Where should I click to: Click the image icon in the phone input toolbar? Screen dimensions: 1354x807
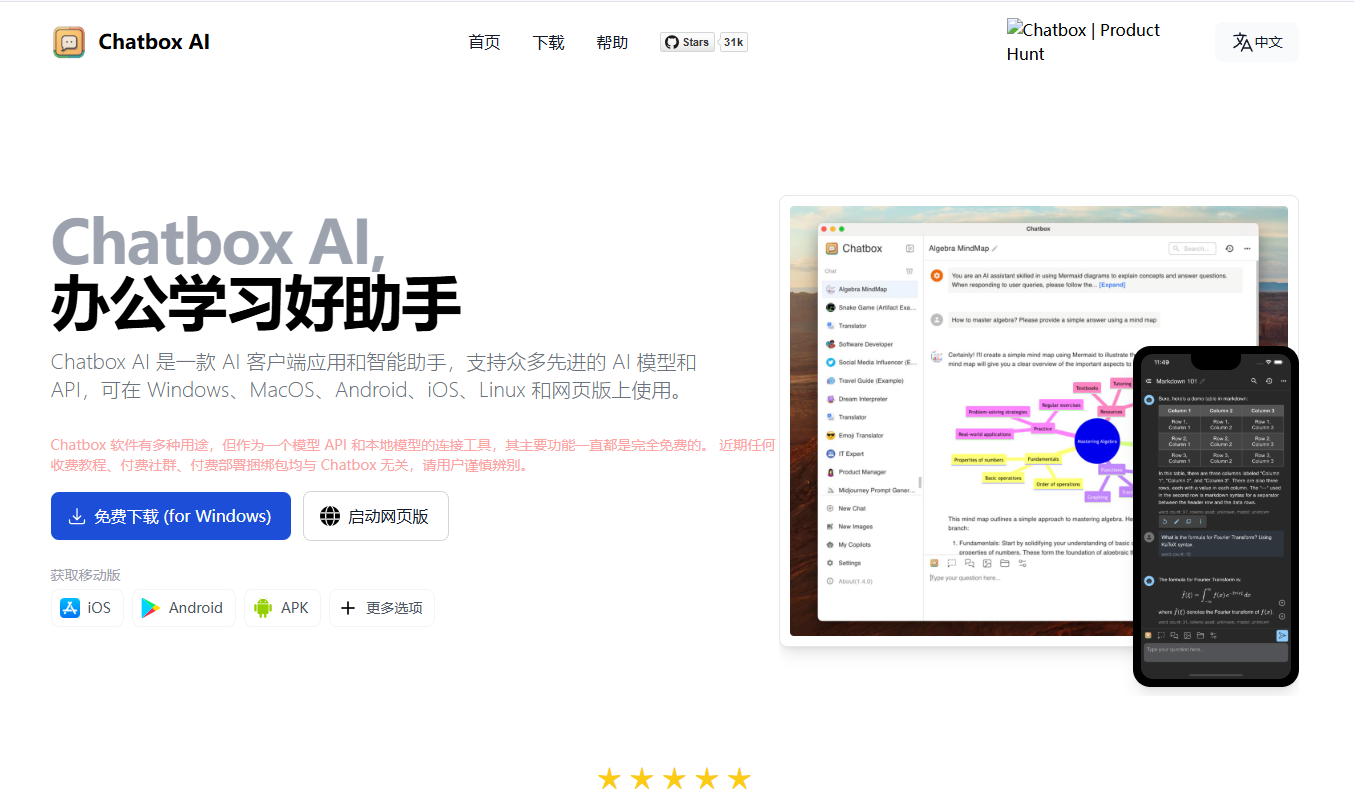[1187, 635]
